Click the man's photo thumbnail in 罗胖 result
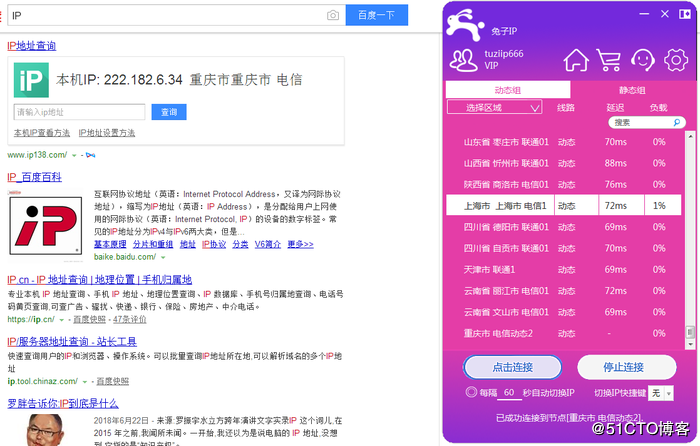Viewport: 700px width, 446px height. 45,430
